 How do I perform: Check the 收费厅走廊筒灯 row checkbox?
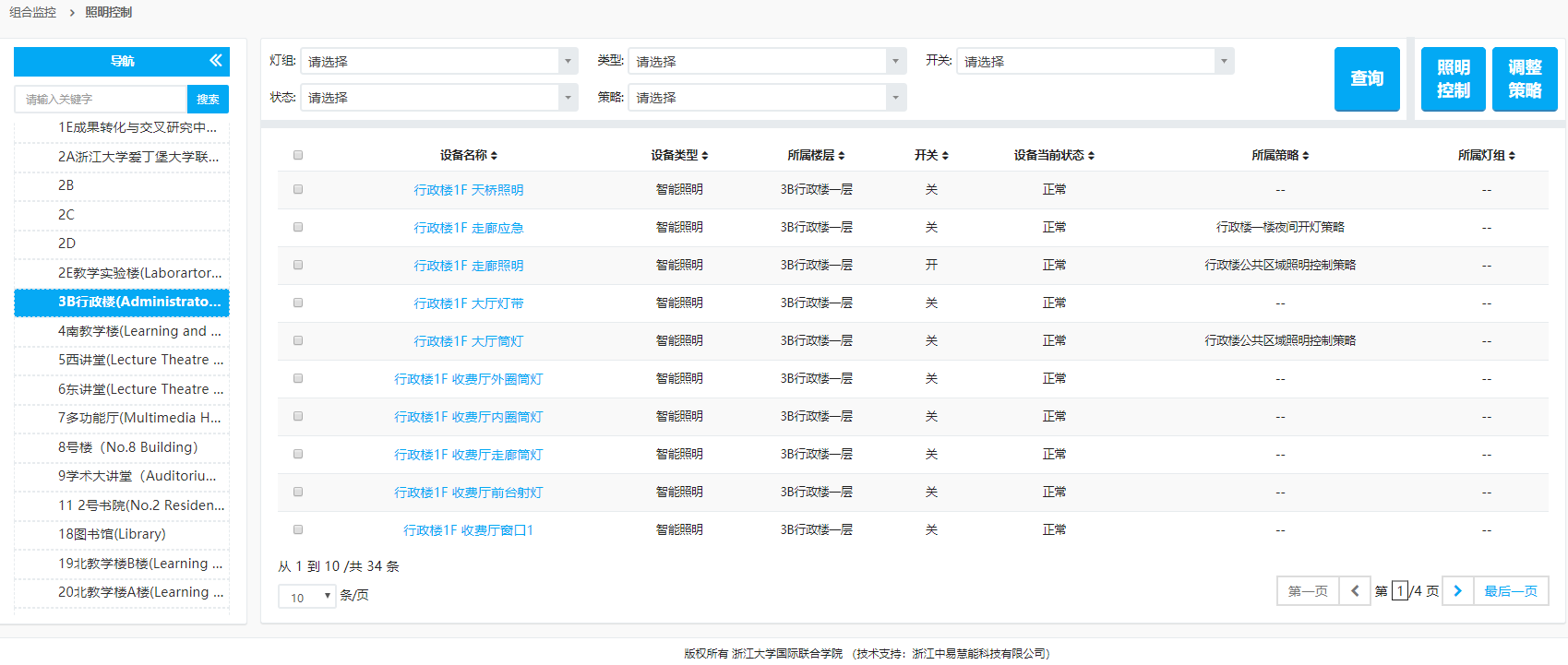pyautogui.click(x=298, y=454)
